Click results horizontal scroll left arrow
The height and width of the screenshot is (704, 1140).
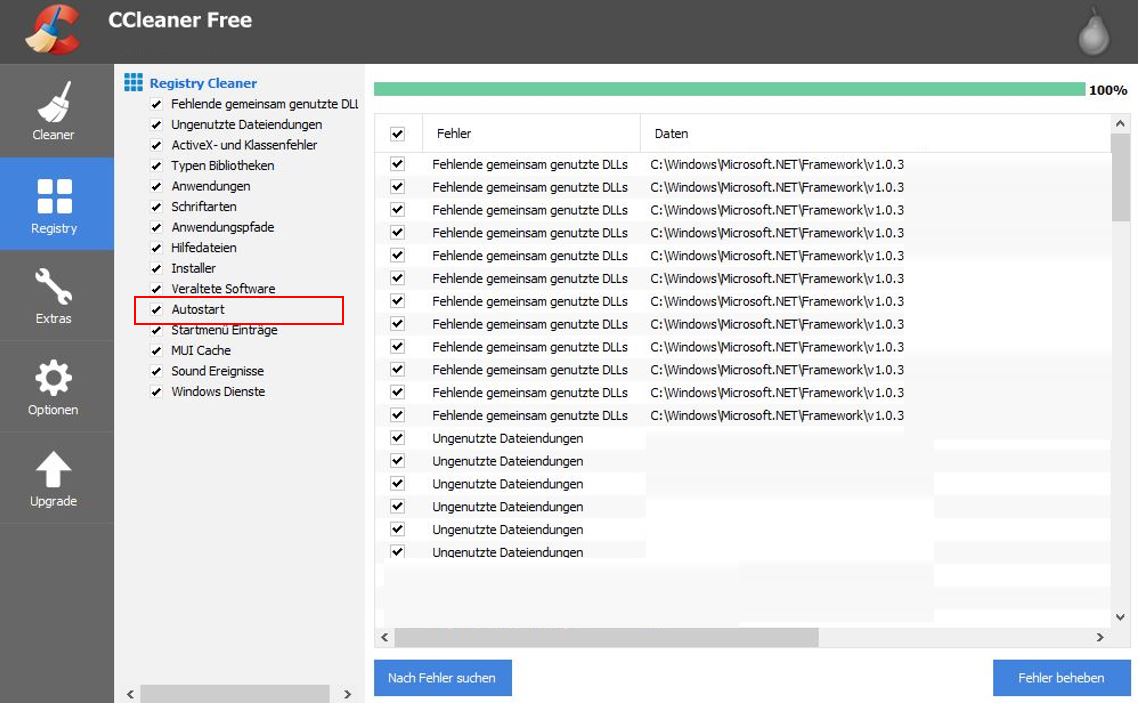tap(385, 637)
